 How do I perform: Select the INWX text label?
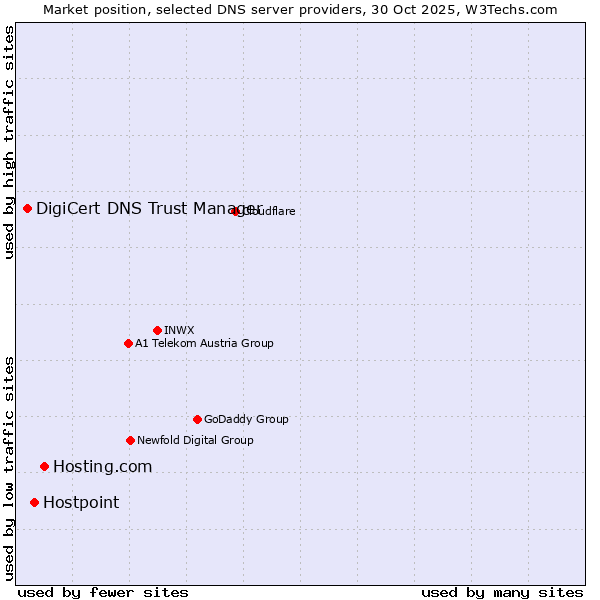coord(179,330)
